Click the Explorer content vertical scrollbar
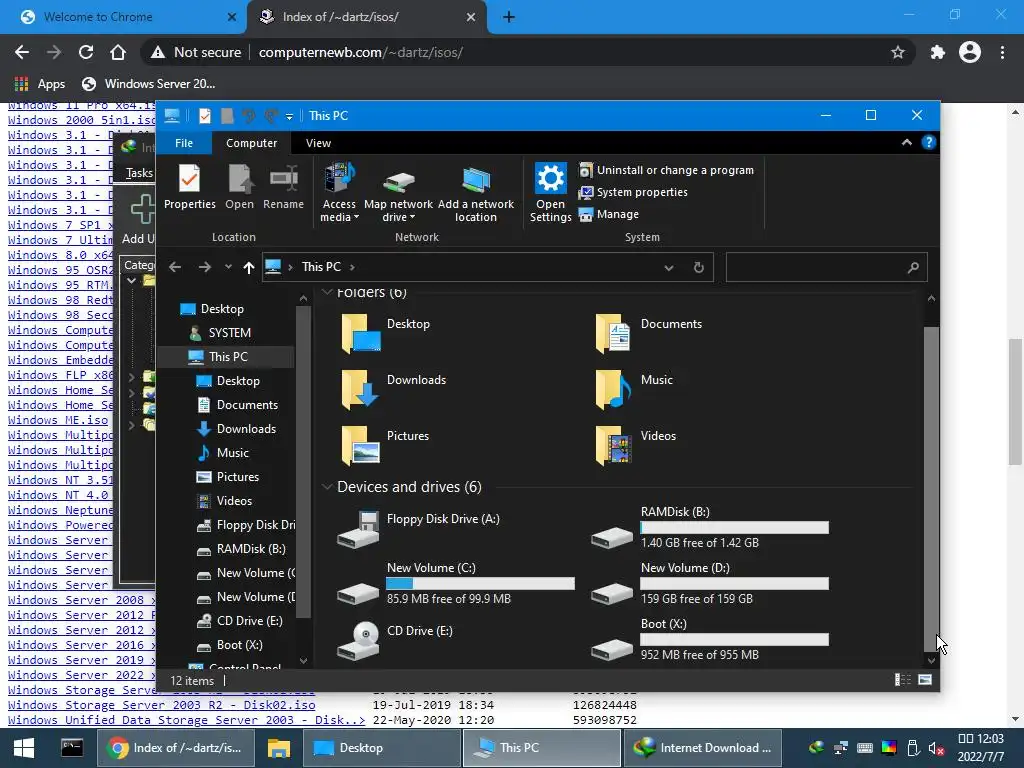1024x768 pixels. pos(931,488)
